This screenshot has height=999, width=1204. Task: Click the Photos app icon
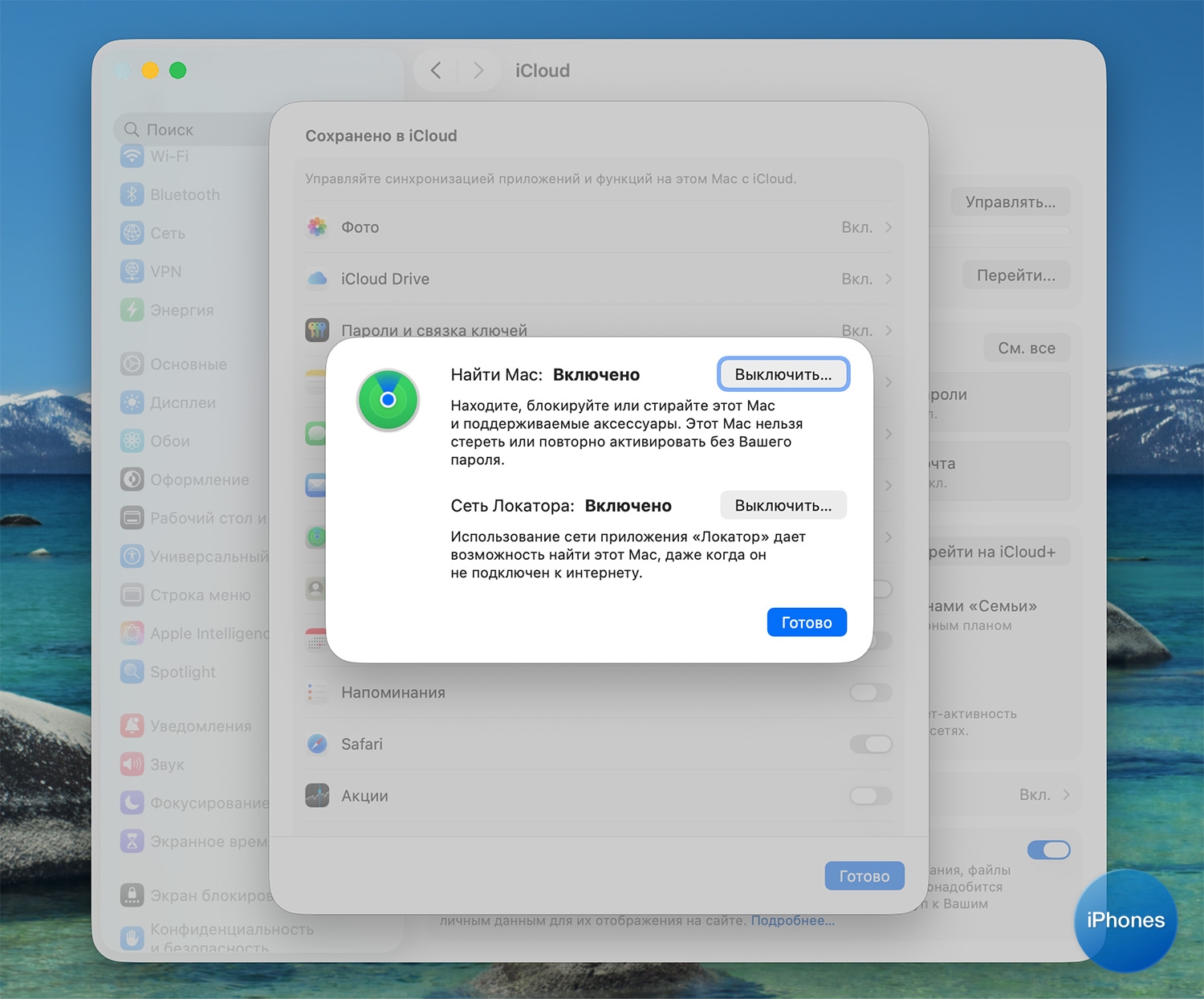318,227
